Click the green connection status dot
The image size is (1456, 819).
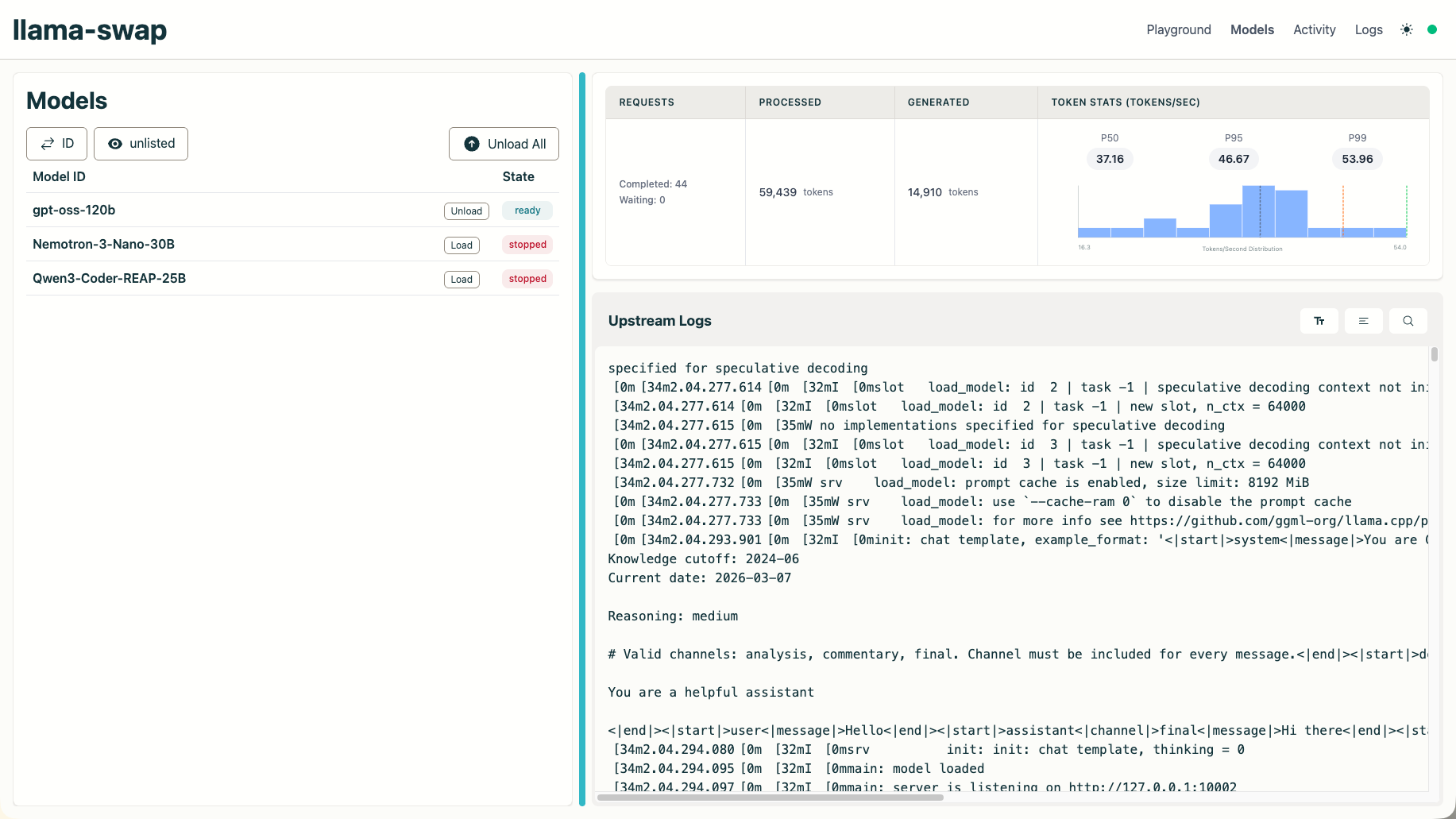(x=1432, y=29)
